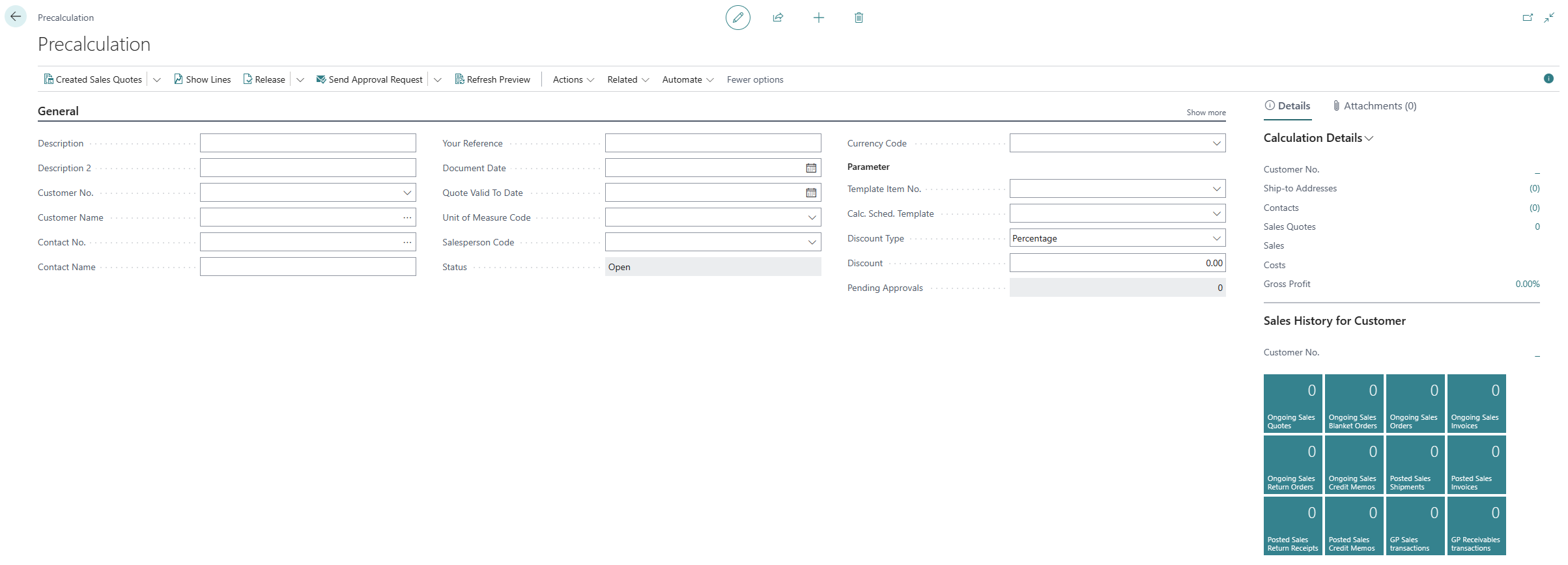Open the Discount Type dropdown
The image size is (1568, 565).
tap(1216, 238)
